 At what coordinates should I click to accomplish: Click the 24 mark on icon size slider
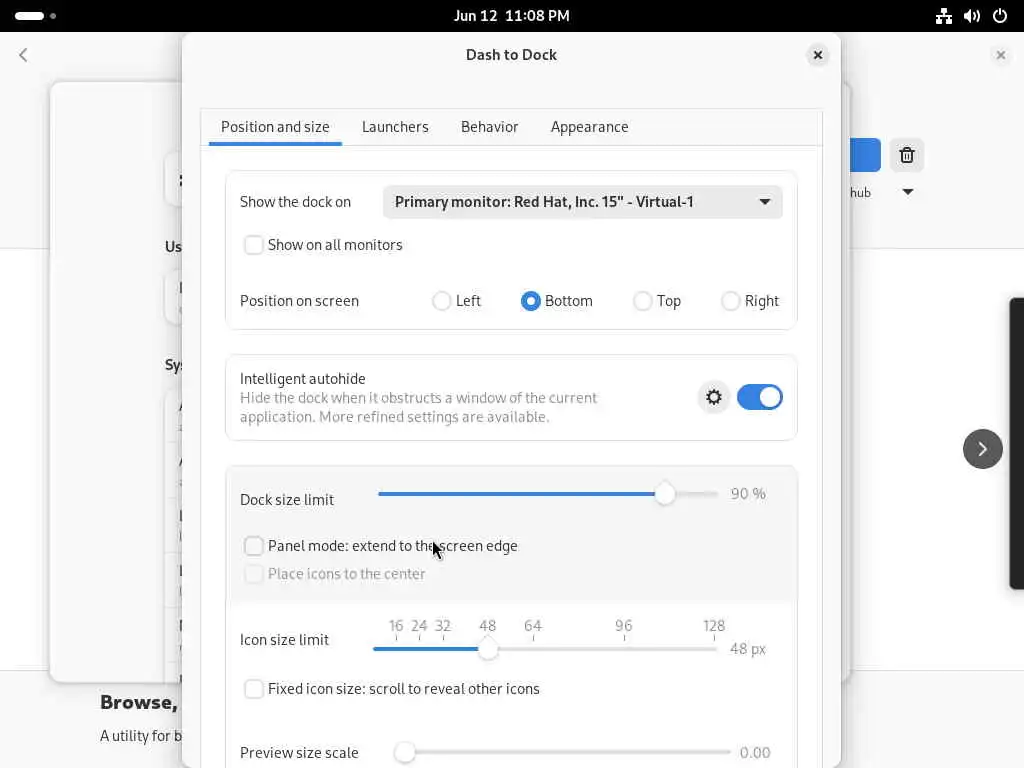click(x=419, y=626)
